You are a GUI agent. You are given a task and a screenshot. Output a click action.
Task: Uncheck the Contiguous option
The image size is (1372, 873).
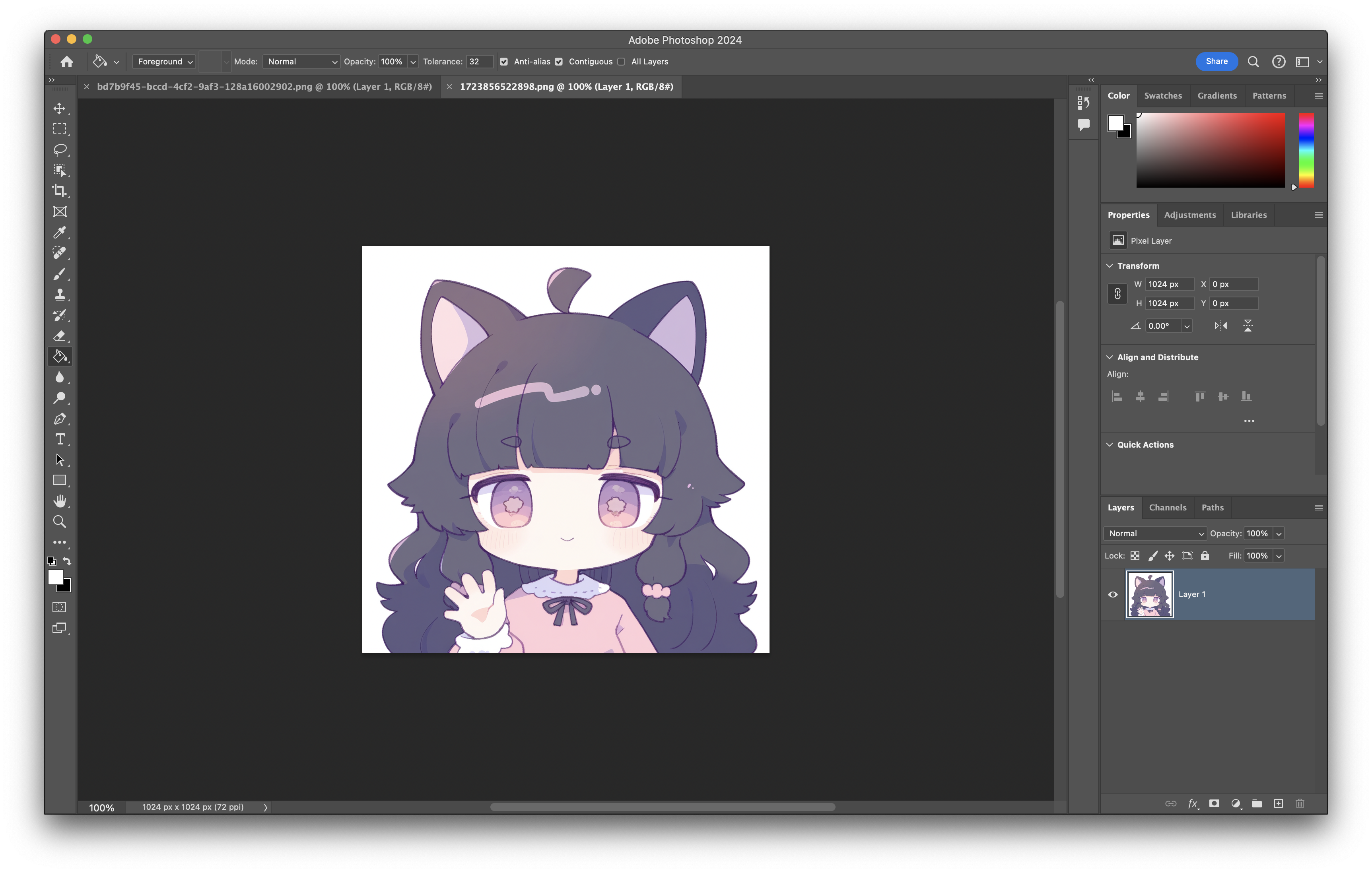tap(559, 62)
